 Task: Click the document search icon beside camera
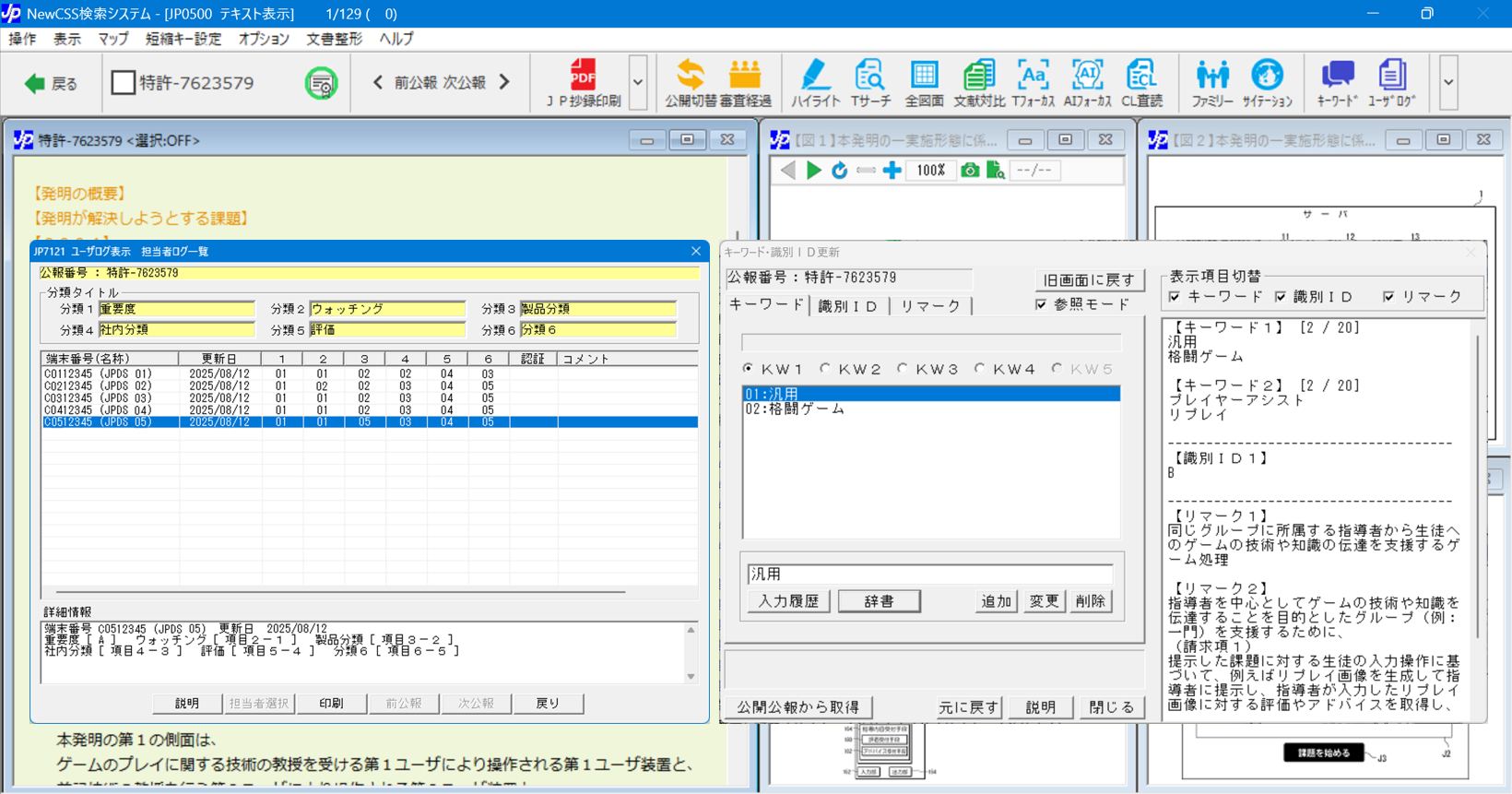[x=996, y=171]
